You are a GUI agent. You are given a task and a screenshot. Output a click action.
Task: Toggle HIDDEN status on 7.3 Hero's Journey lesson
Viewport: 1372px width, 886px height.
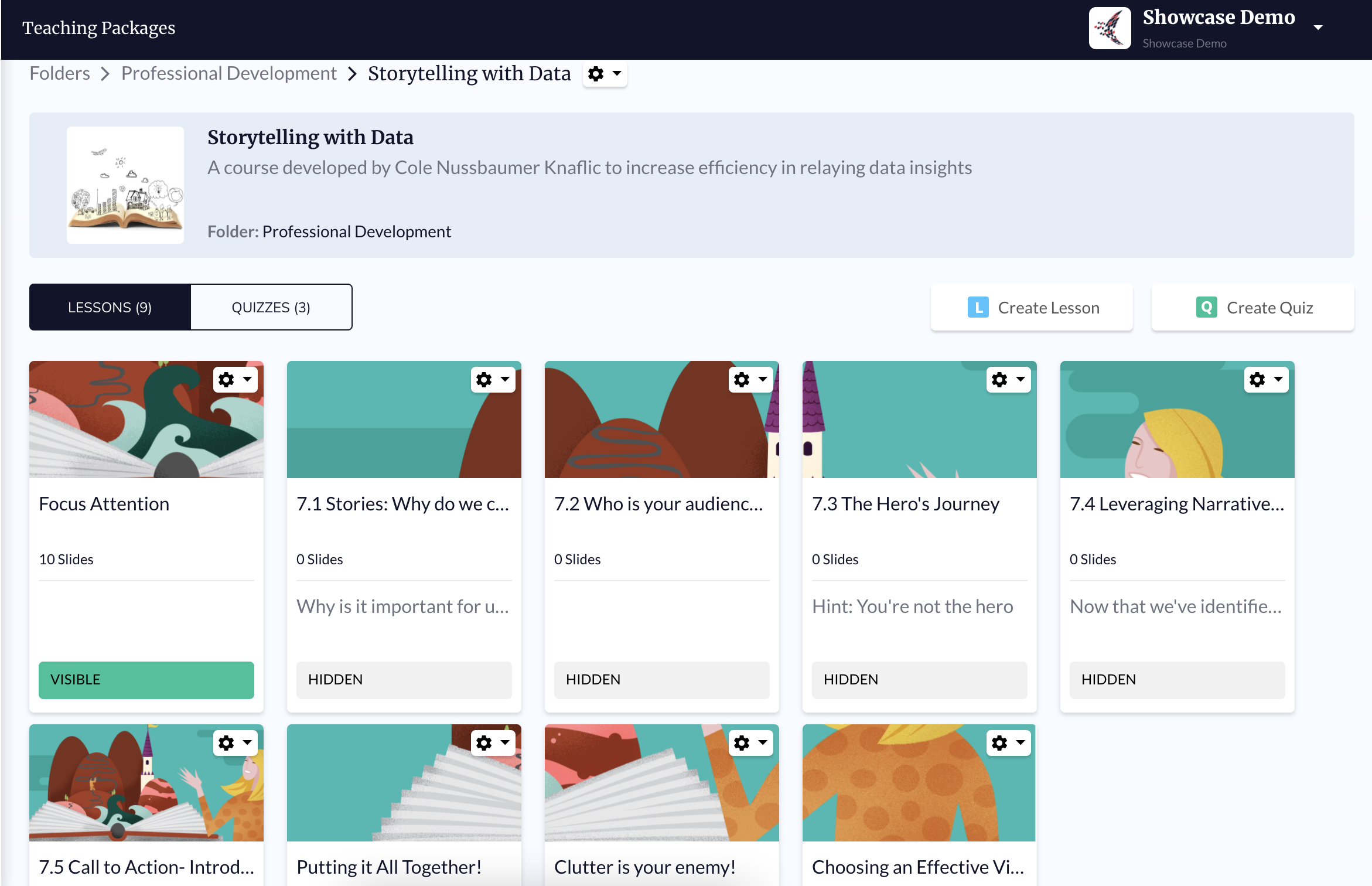[920, 680]
